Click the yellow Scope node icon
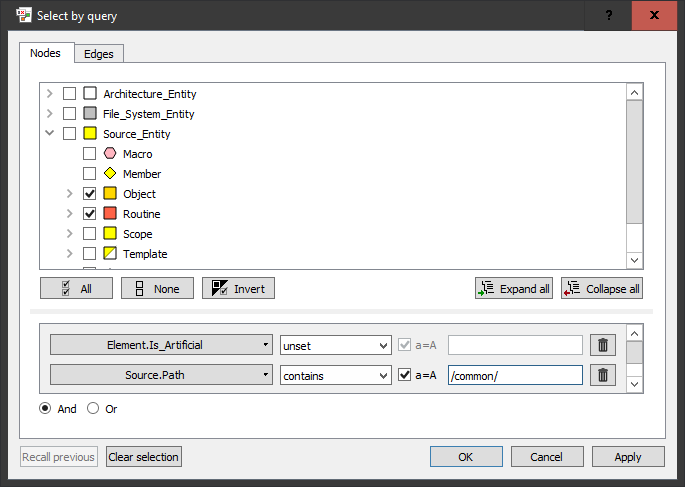The height and width of the screenshot is (487, 685). 110,234
